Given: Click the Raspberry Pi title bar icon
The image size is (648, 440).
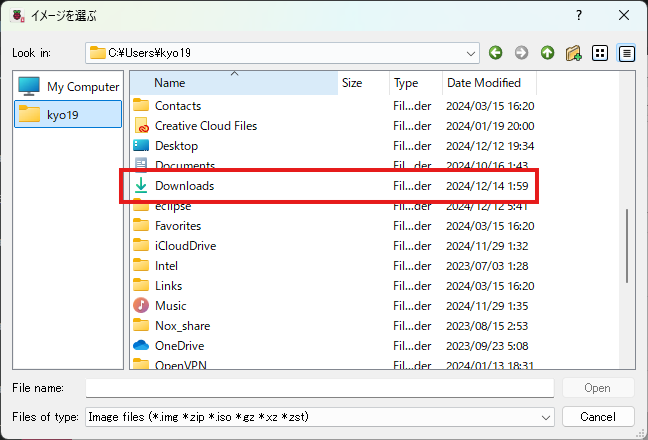Looking at the screenshot, I should [18, 16].
